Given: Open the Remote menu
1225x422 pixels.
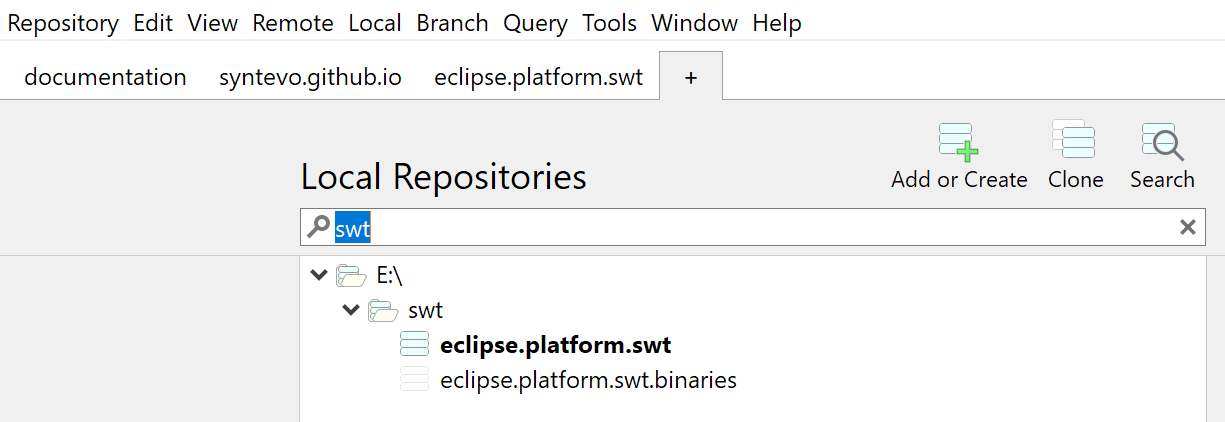Looking at the screenshot, I should pos(293,22).
